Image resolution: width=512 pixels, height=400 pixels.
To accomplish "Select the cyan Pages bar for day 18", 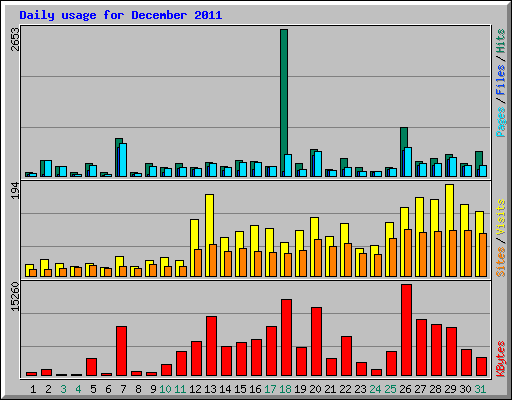I will pyautogui.click(x=288, y=165).
